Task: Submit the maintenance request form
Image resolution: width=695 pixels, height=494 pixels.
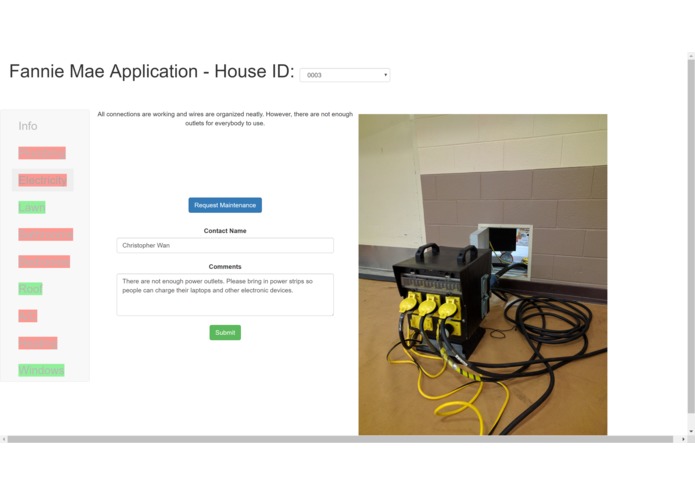Action: pyautogui.click(x=225, y=333)
